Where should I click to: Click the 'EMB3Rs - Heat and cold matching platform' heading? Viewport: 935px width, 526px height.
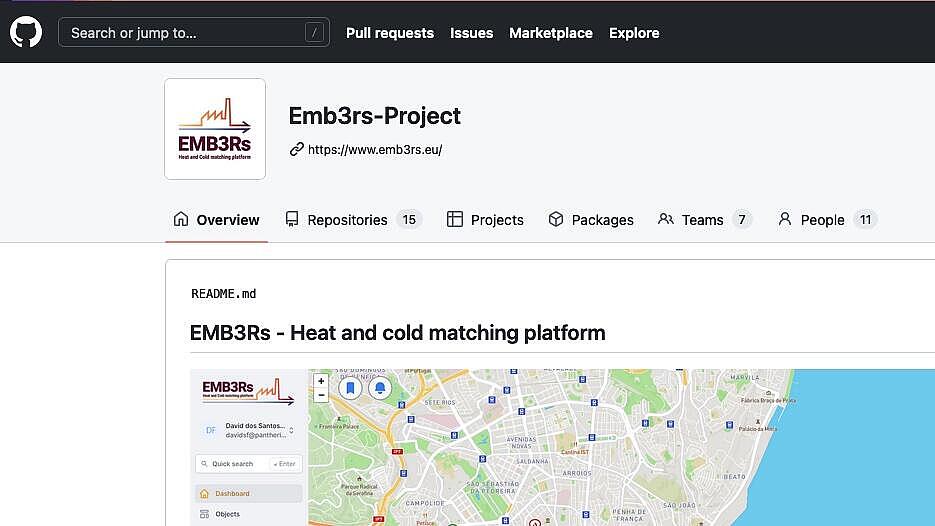tap(397, 333)
